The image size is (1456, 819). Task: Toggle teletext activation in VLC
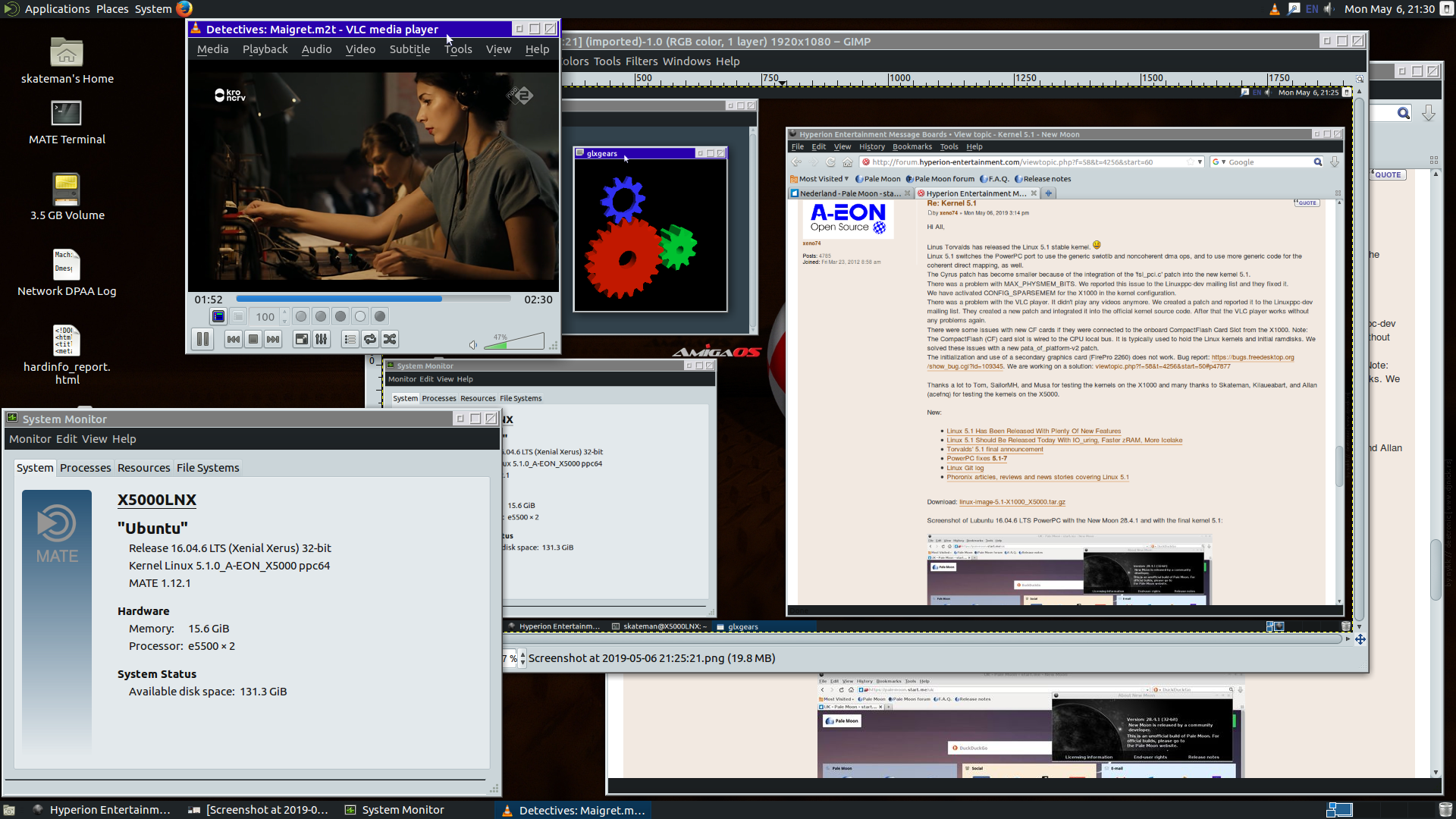(218, 316)
